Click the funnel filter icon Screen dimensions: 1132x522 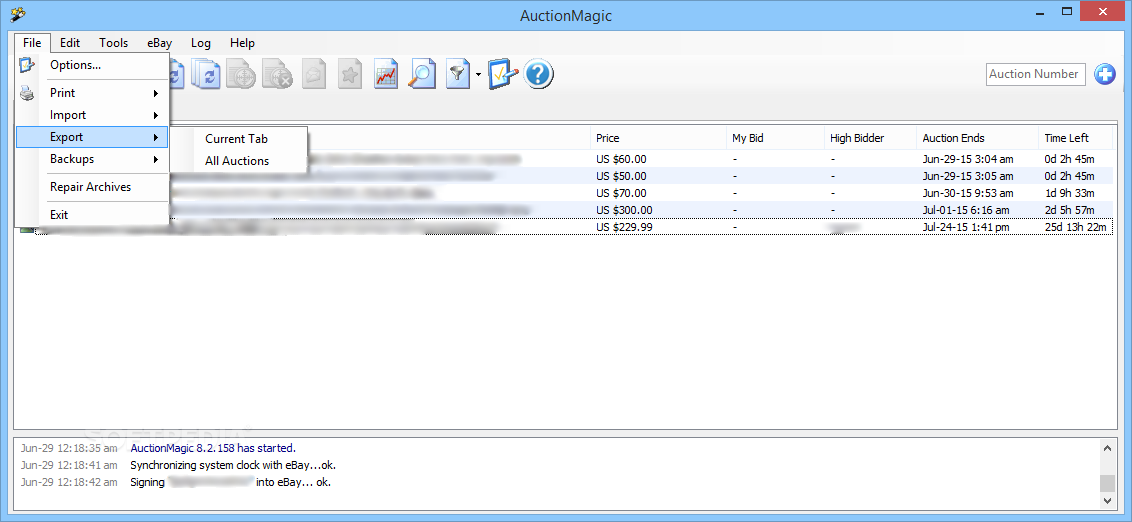click(458, 74)
